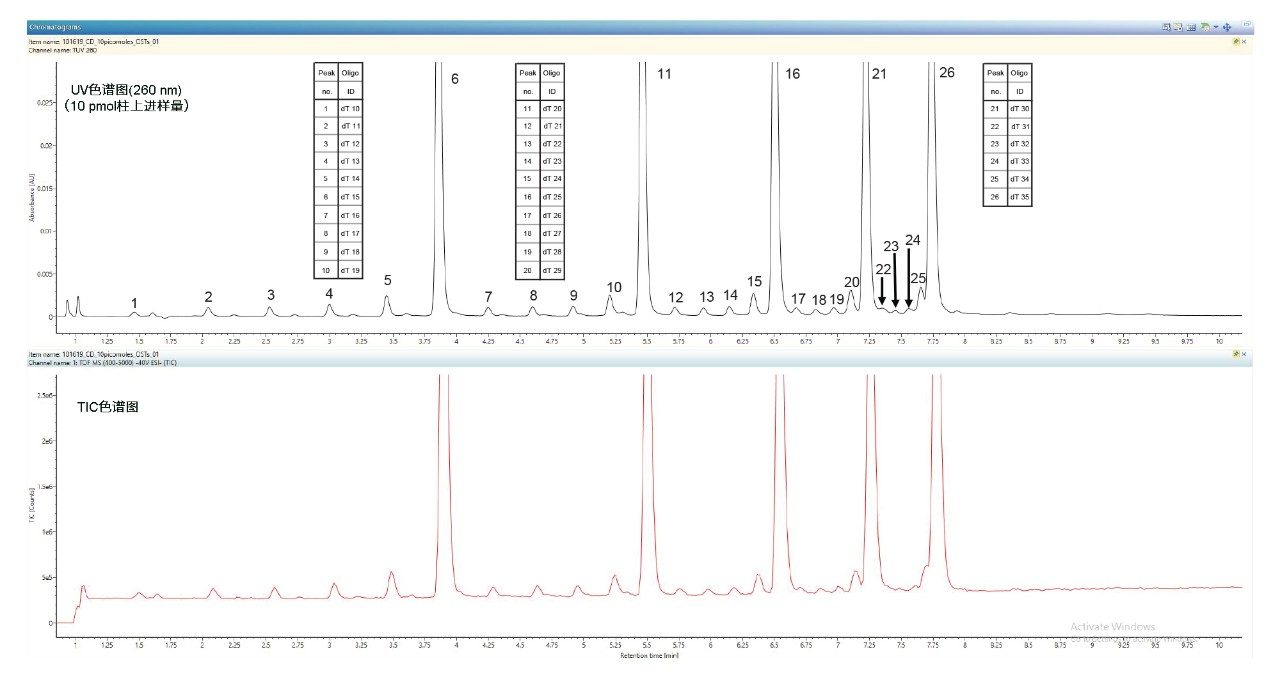Click the 2.5e6 tick on the TIC axis
Viewport: 1280px width, 677px height.
point(46,395)
